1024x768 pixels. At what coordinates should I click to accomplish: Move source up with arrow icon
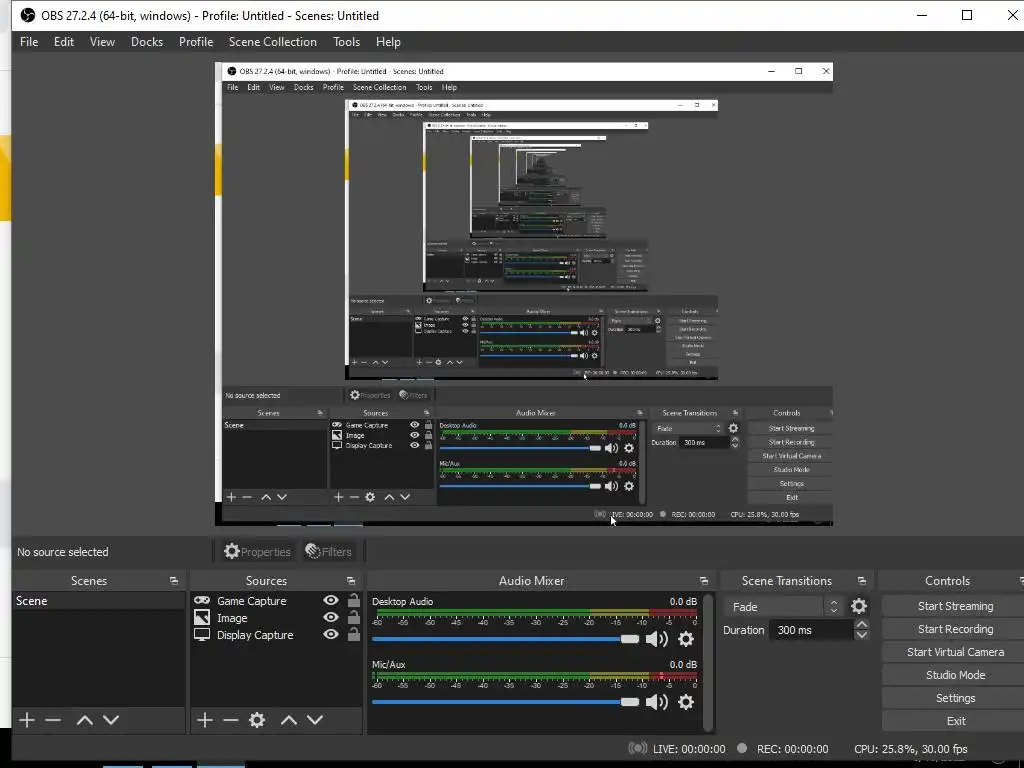[289, 720]
